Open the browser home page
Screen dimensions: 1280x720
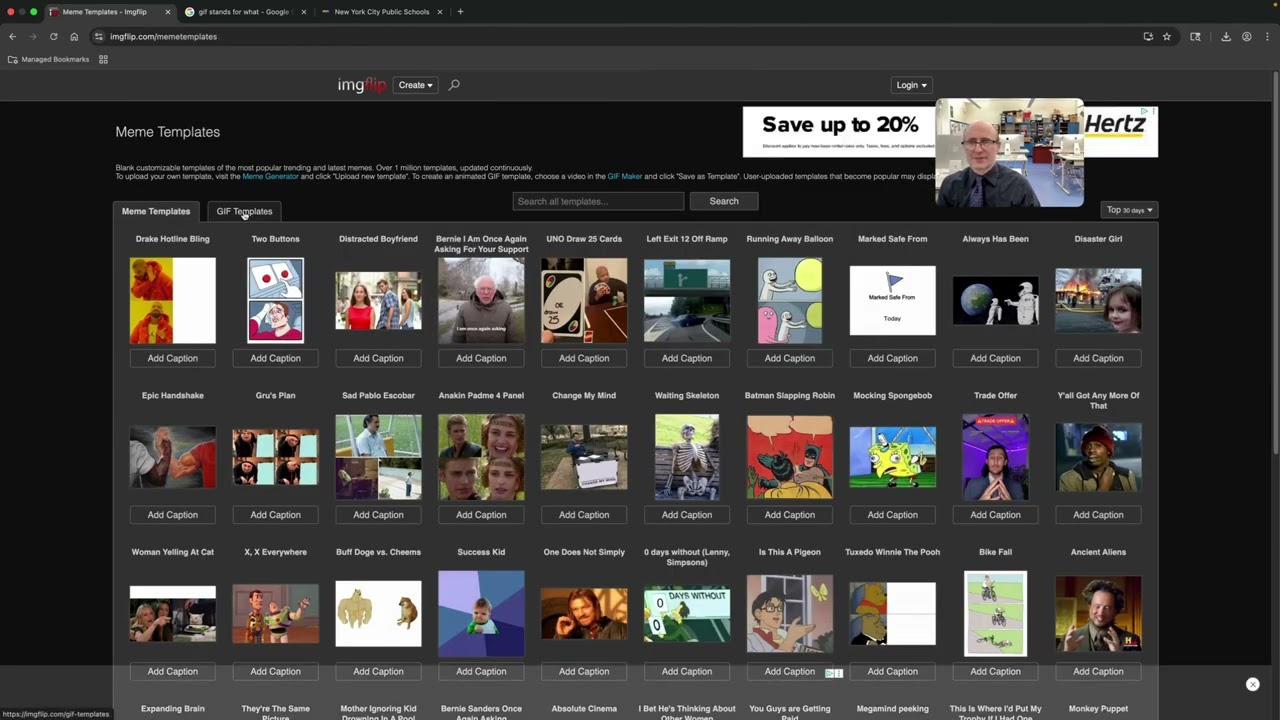coord(74,36)
